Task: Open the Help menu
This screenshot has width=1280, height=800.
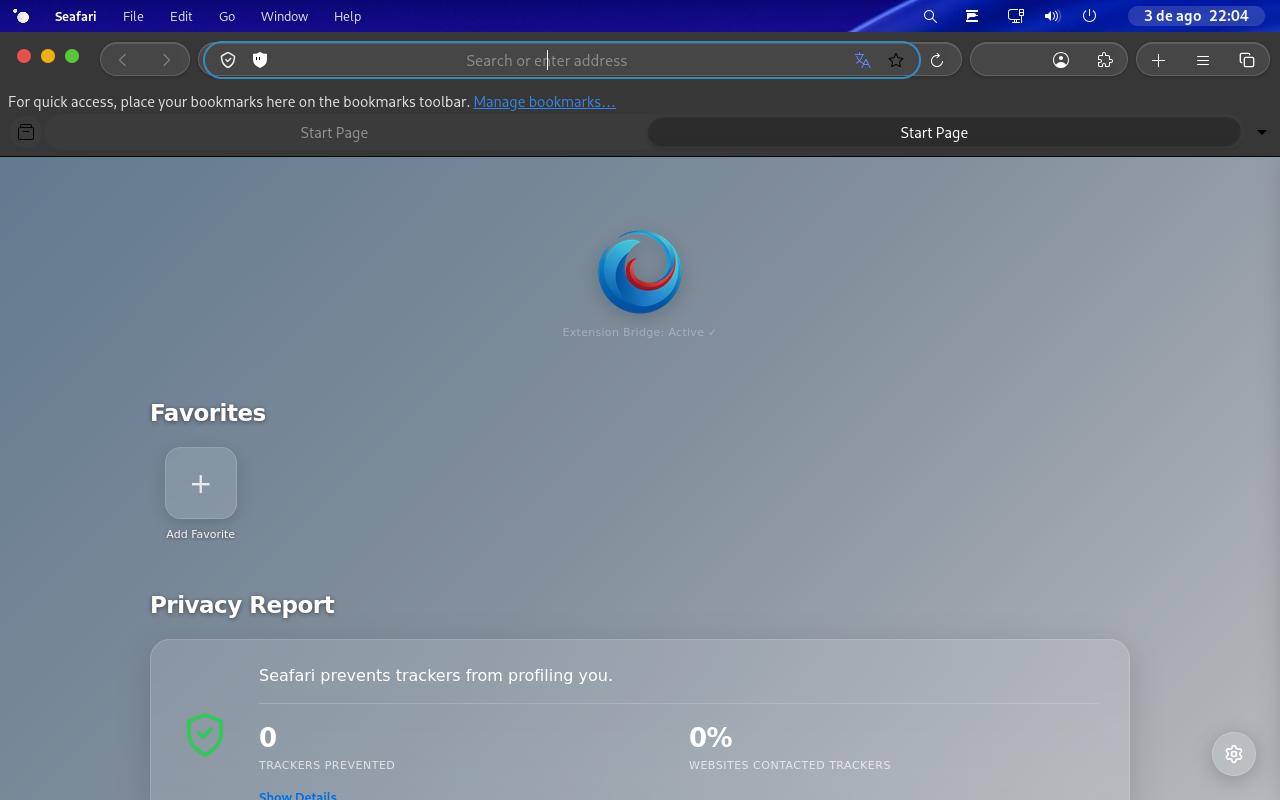Action: pos(347,16)
